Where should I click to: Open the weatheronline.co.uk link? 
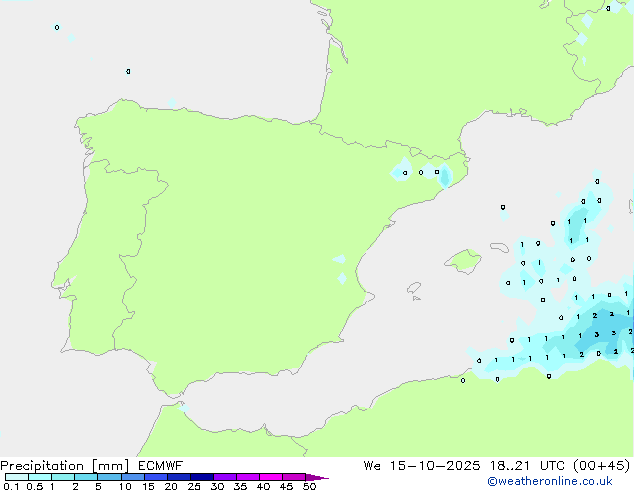[550, 481]
